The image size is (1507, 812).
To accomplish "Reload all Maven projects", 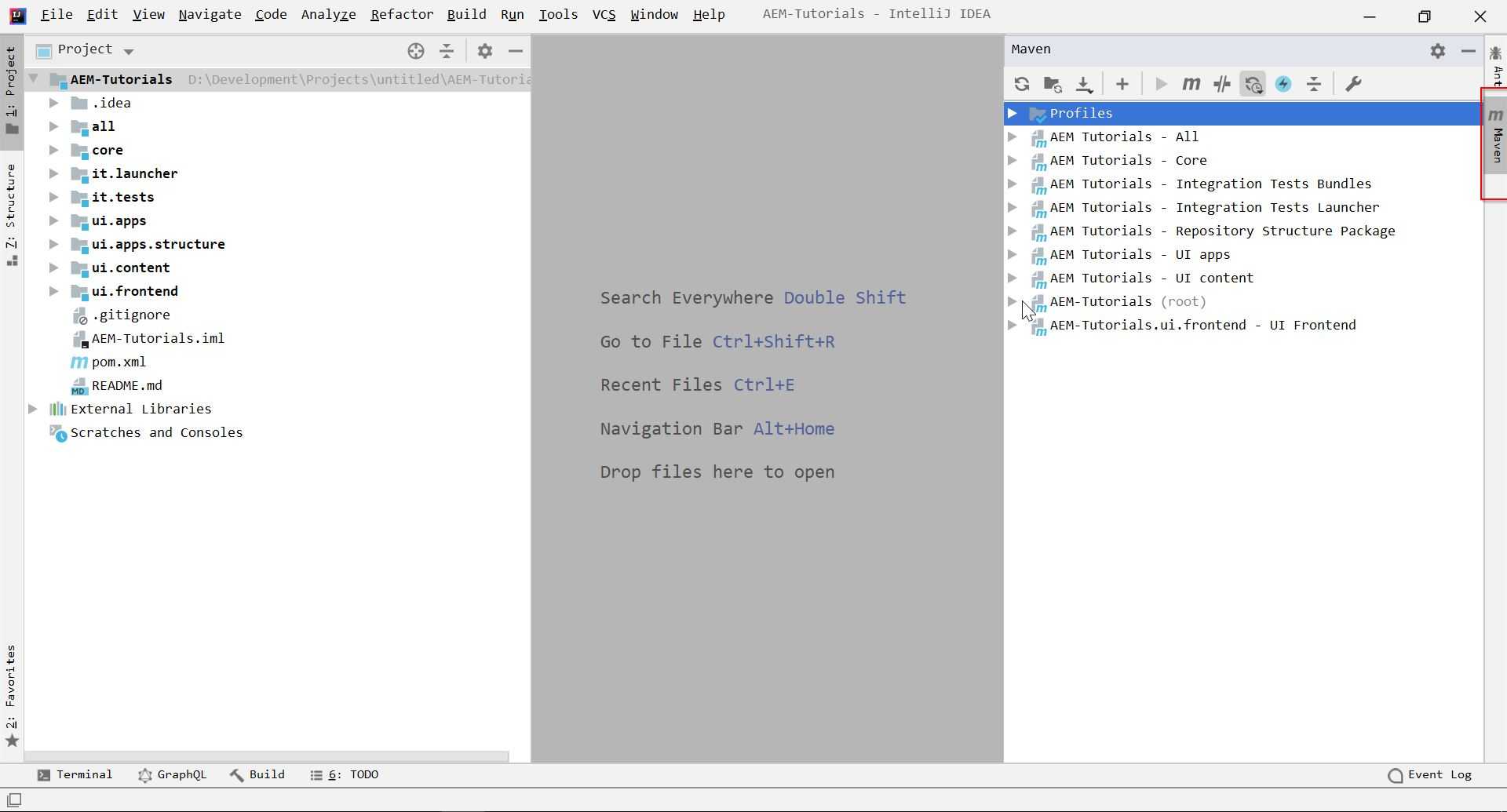I will (x=1022, y=84).
